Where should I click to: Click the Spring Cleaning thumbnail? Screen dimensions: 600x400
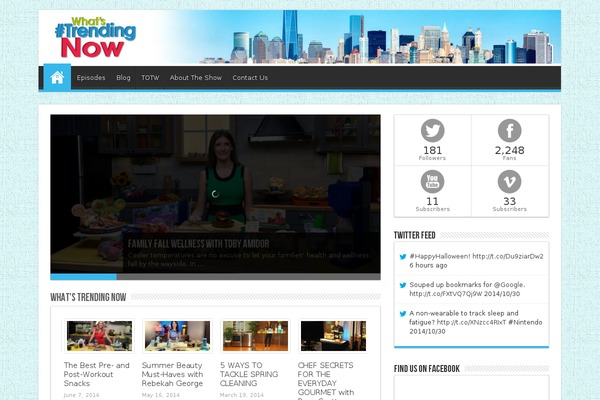(255, 336)
